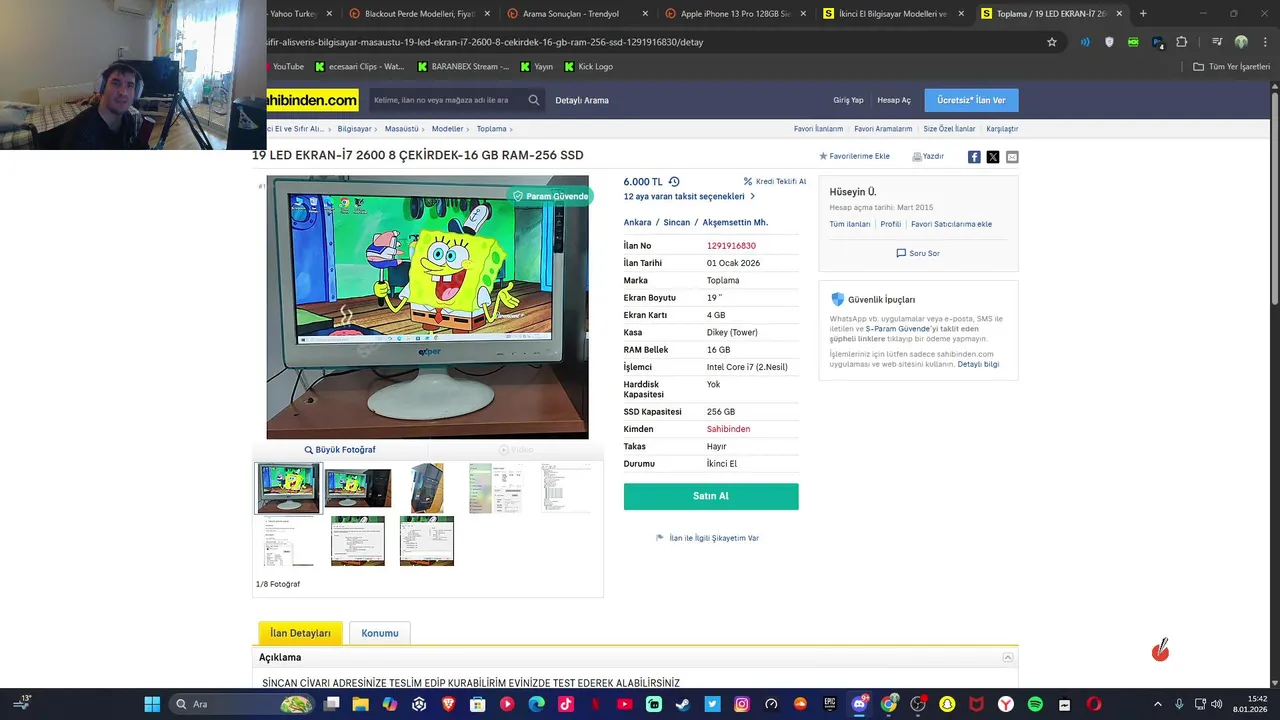The image size is (1280, 720).
Task: Click Giriş Yap link
Action: 848,100
